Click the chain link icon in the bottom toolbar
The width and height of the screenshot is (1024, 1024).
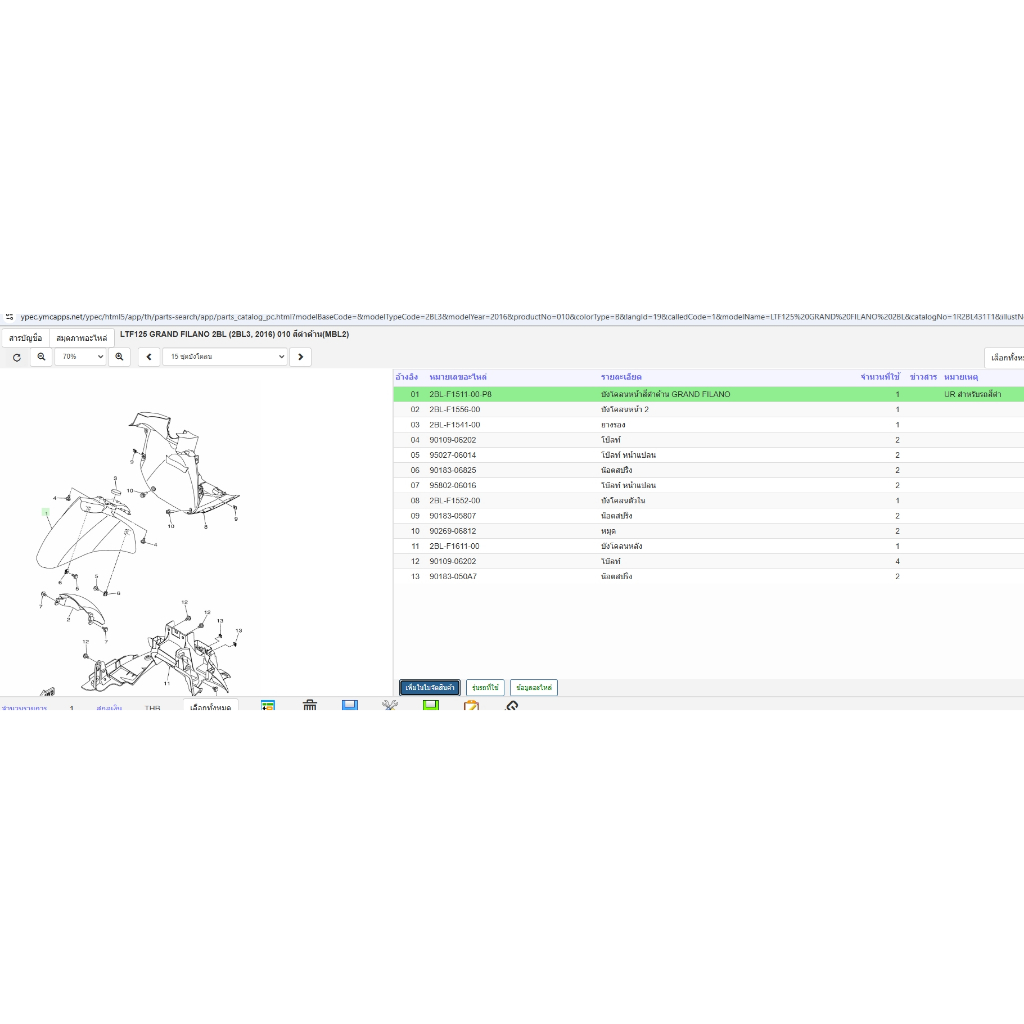pyautogui.click(x=512, y=705)
